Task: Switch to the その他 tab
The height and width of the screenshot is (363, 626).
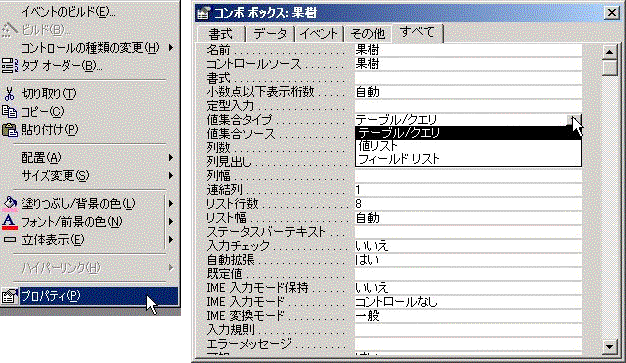Action: coord(368,34)
